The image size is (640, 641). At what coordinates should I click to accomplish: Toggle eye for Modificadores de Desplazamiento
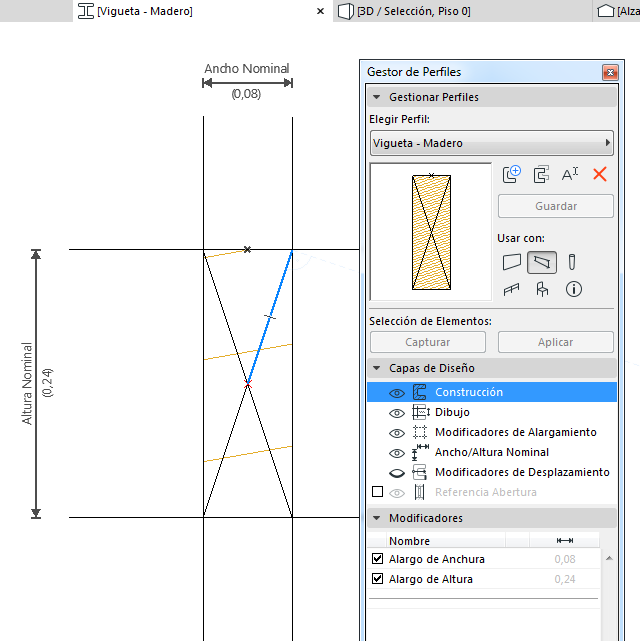point(396,473)
